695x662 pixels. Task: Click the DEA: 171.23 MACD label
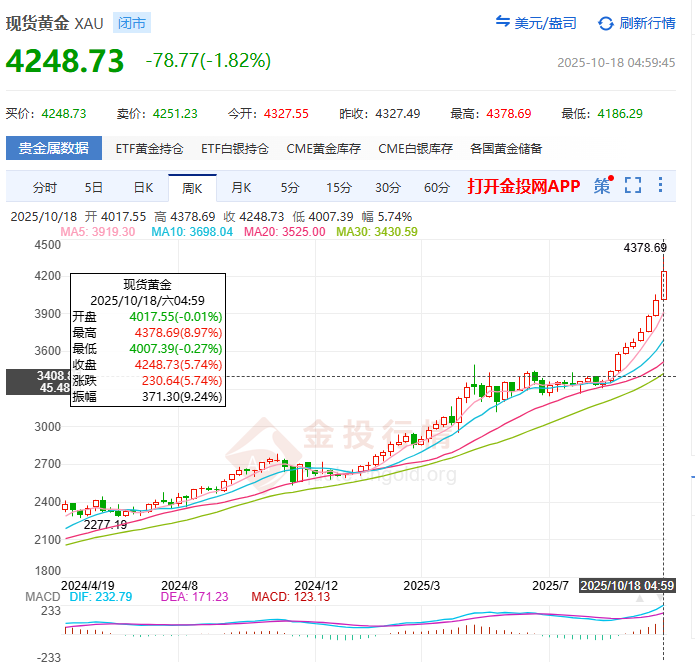(194, 597)
